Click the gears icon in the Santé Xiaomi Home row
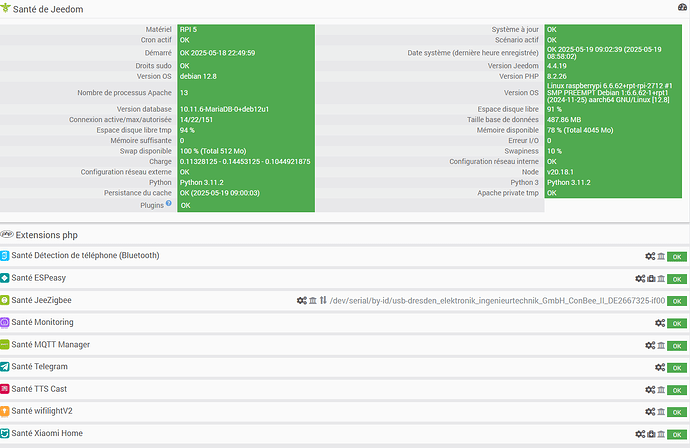Screen dimensions: 690x448 tap(640, 434)
